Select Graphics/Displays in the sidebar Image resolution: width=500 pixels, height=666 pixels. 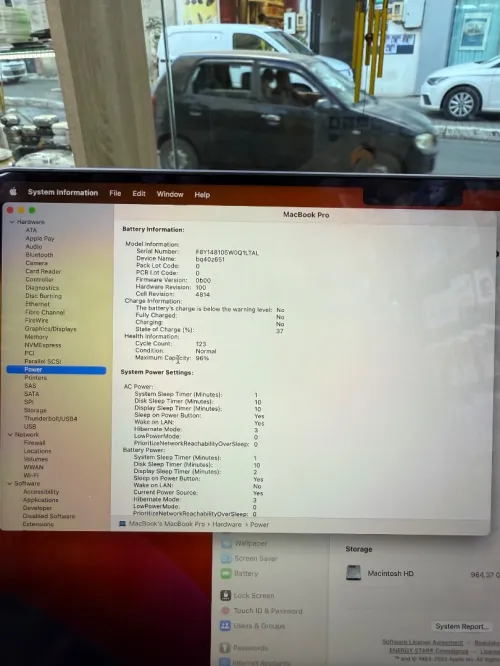coord(51,329)
